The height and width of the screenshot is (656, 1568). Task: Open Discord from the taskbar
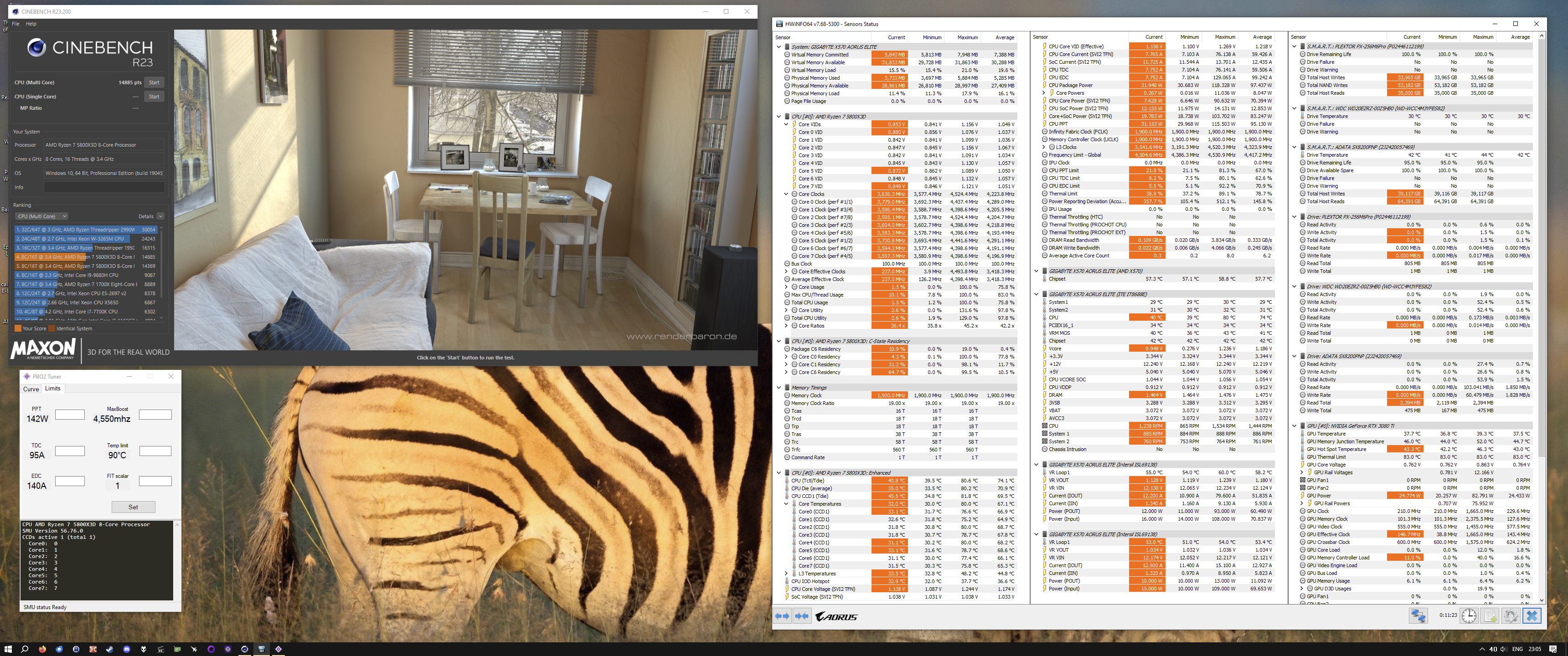(x=127, y=649)
